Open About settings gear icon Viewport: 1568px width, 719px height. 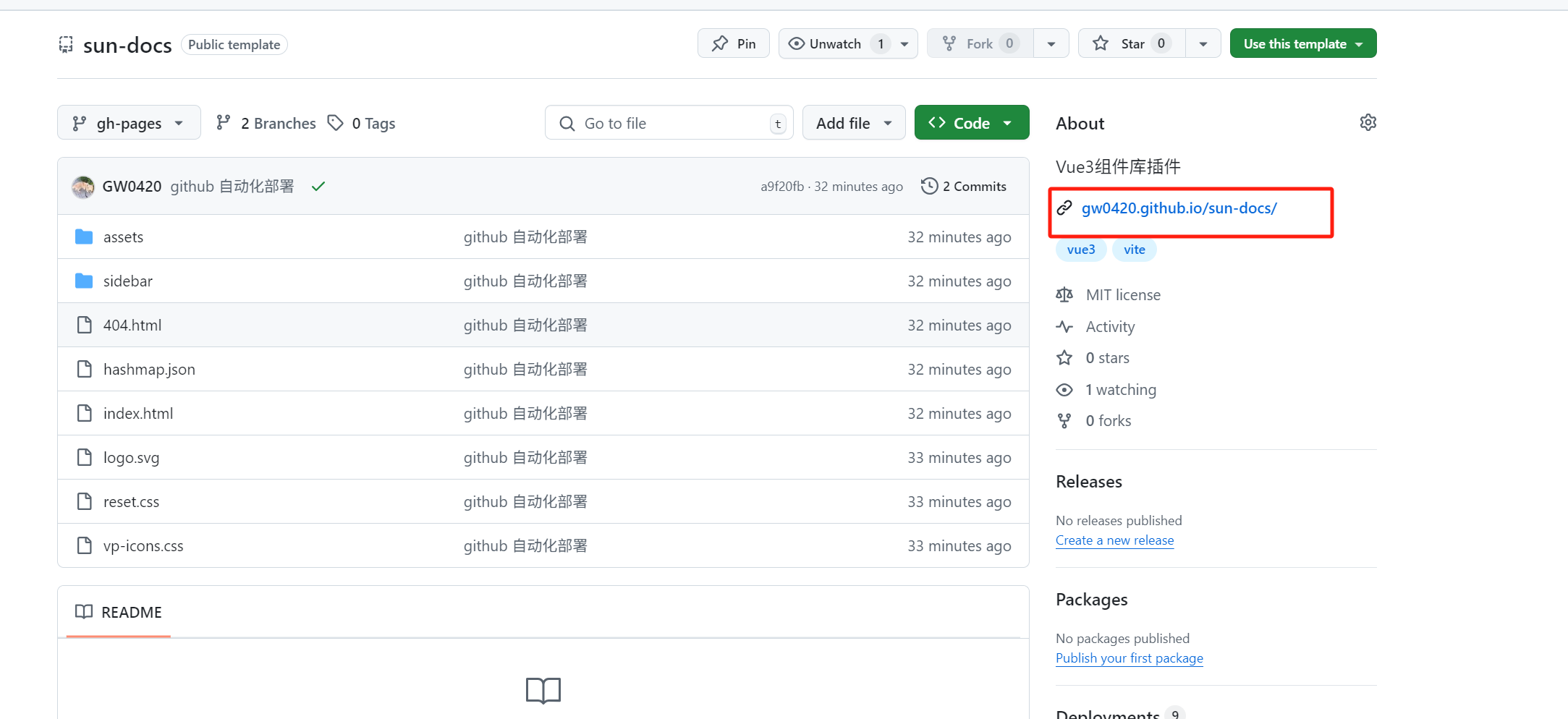click(1368, 122)
